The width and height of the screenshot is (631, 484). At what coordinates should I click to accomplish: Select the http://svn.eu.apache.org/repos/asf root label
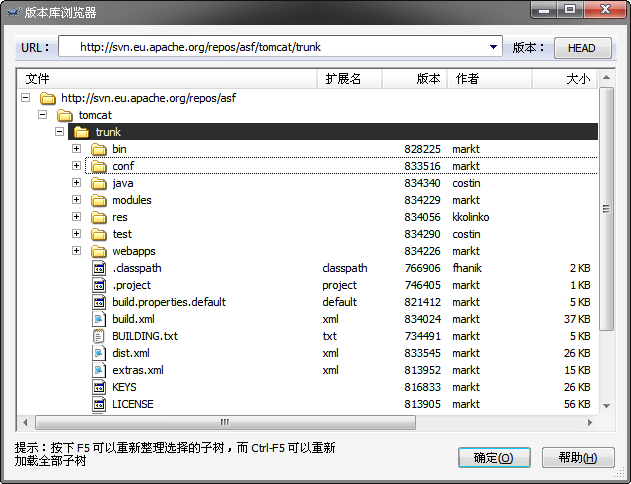coord(148,98)
